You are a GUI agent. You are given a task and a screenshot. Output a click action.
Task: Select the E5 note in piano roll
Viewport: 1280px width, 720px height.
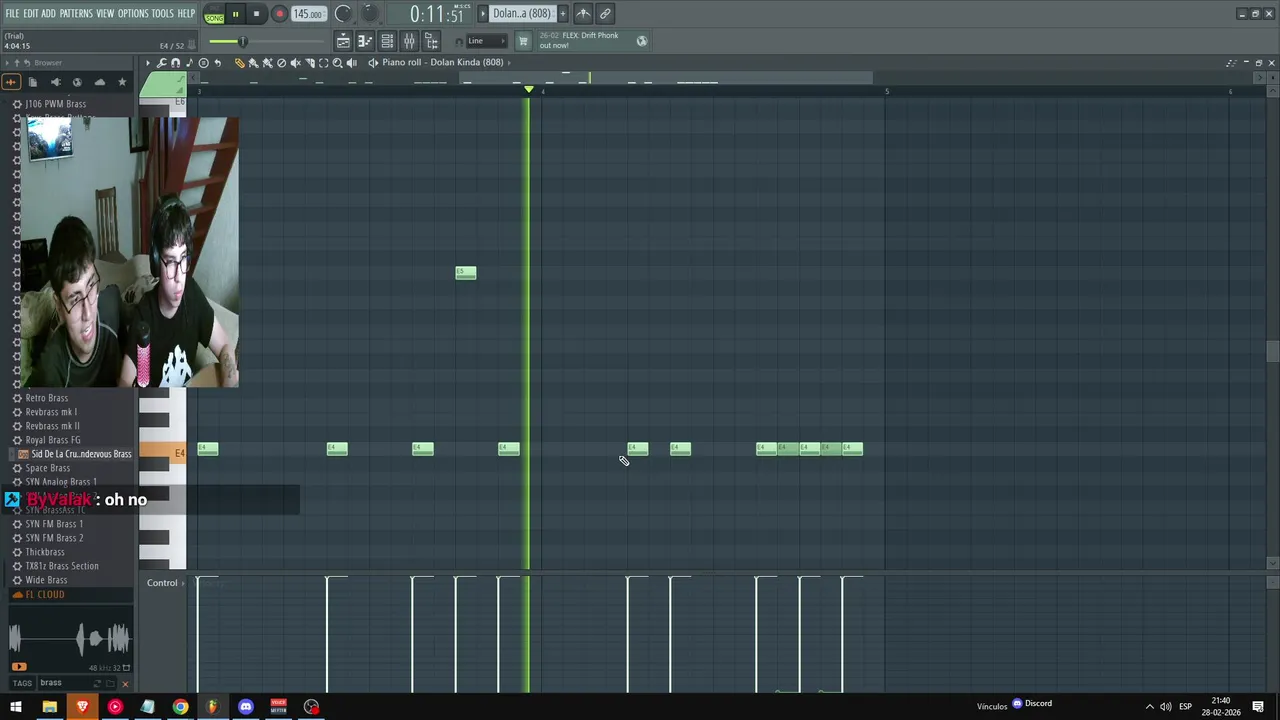pyautogui.click(x=466, y=273)
